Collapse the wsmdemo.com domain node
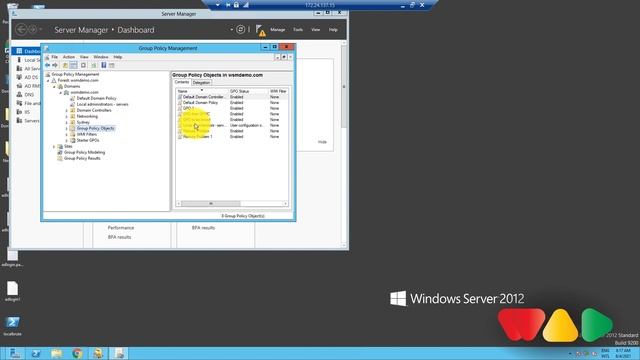 (60, 93)
